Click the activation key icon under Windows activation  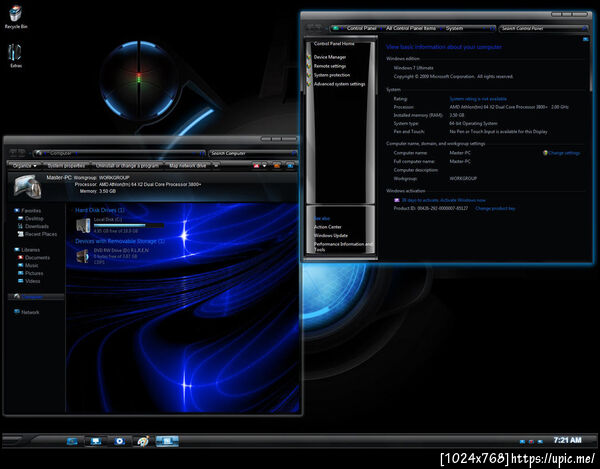pyautogui.click(x=397, y=200)
